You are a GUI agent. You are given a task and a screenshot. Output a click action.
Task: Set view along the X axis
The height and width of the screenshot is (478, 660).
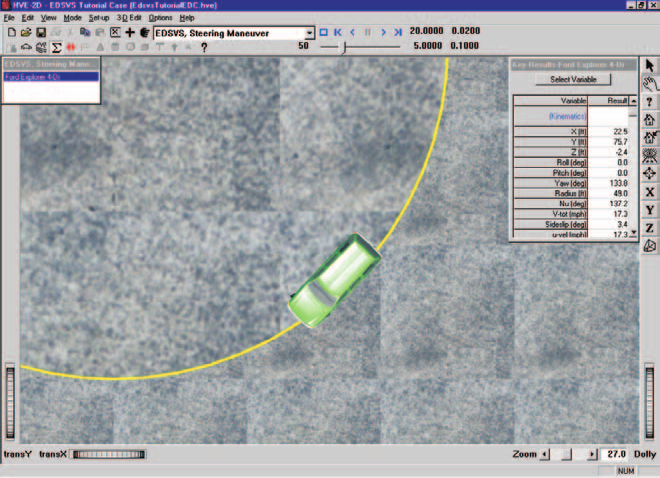pos(649,192)
